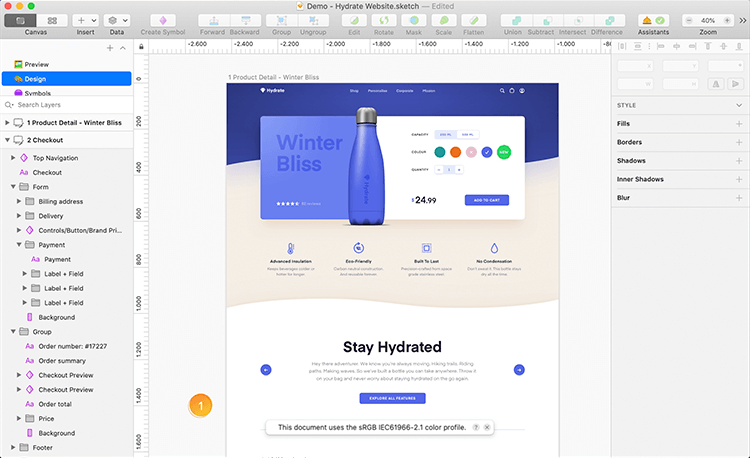Expand the Billing address group
The image size is (750, 458).
pyautogui.click(x=19, y=201)
